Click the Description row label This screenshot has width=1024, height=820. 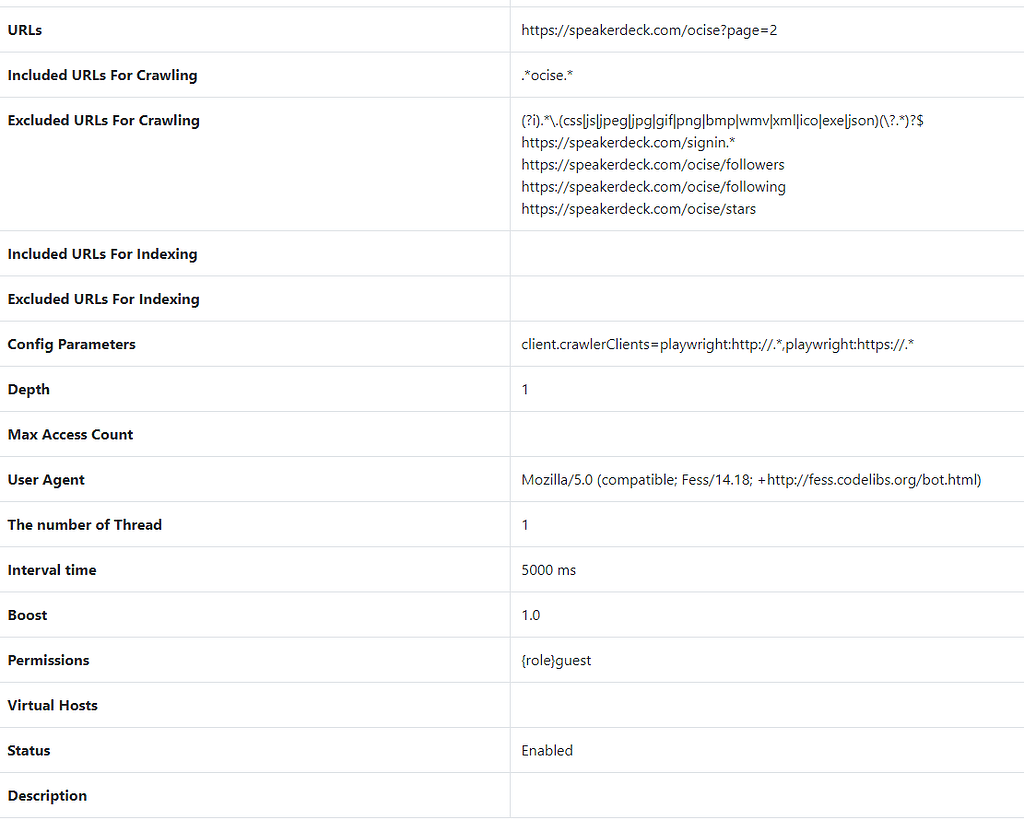[x=47, y=796]
